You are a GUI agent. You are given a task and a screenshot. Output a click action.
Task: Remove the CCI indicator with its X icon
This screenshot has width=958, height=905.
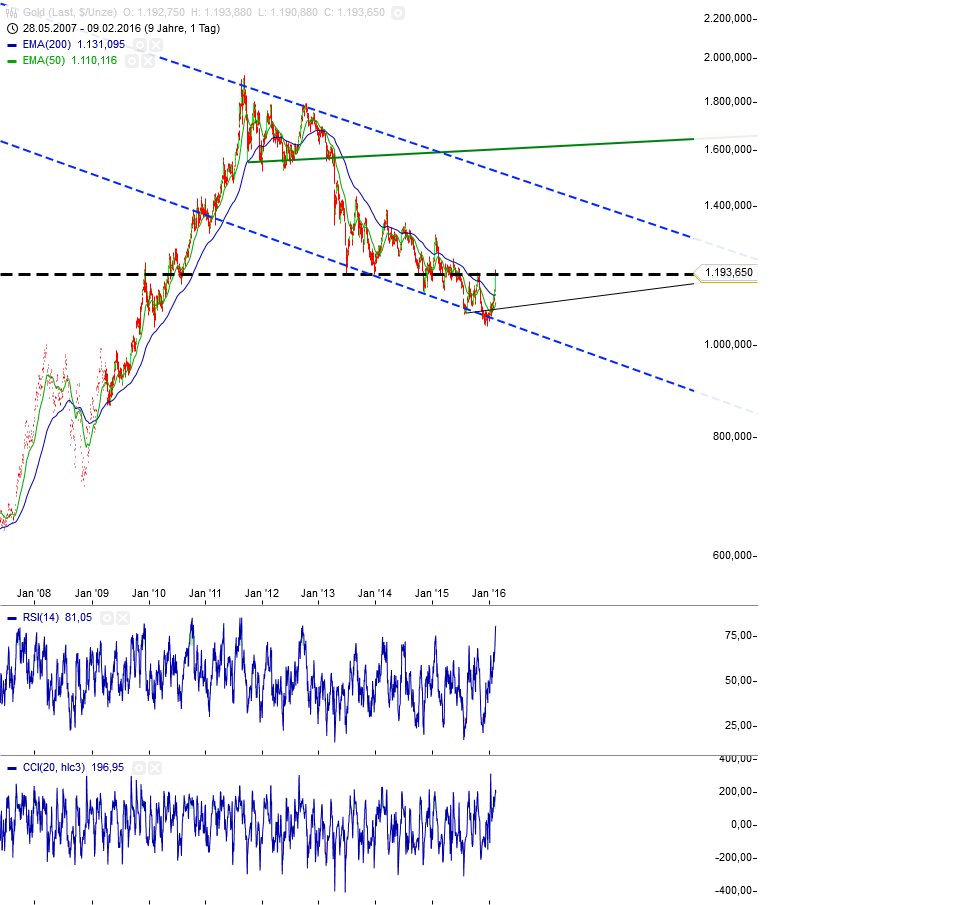pos(155,768)
